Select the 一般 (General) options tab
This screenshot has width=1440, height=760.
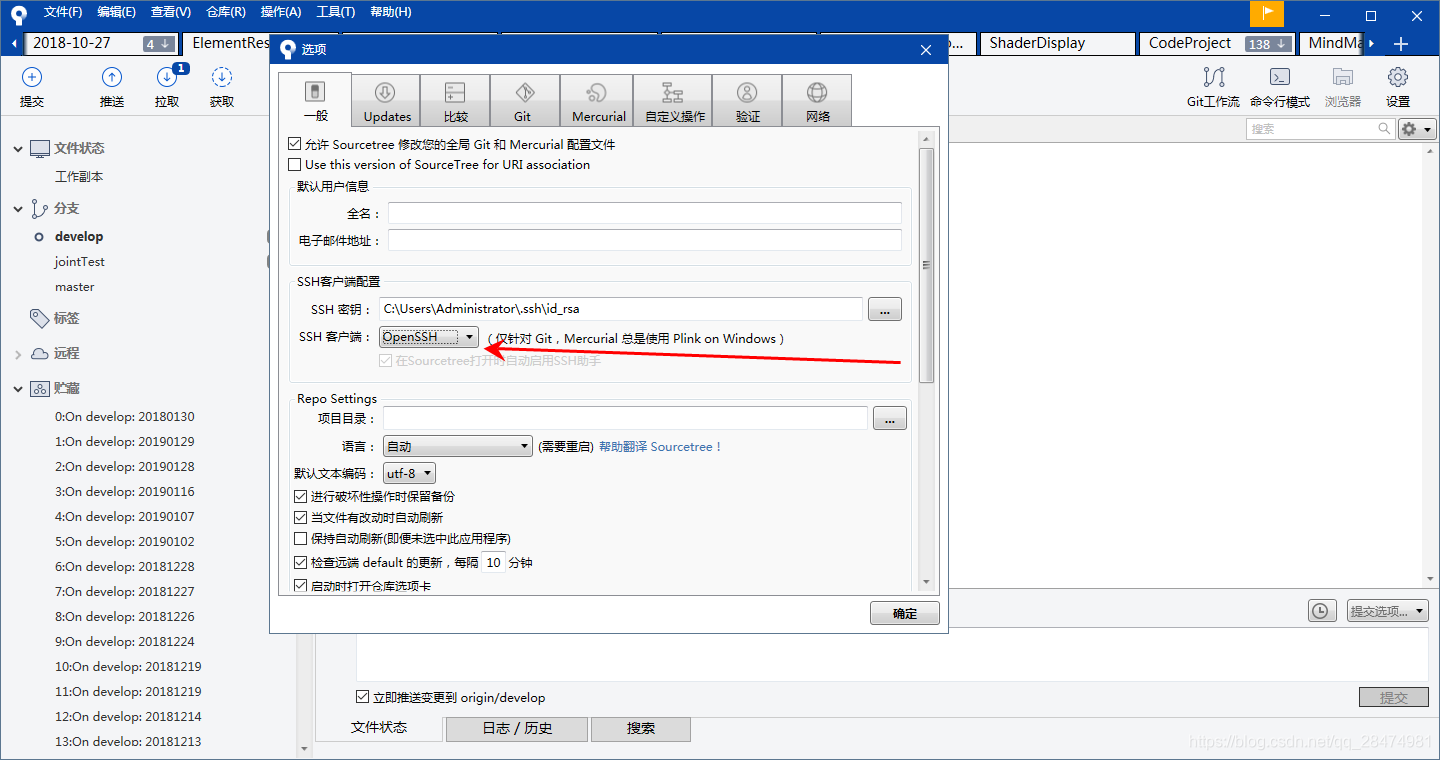[315, 100]
